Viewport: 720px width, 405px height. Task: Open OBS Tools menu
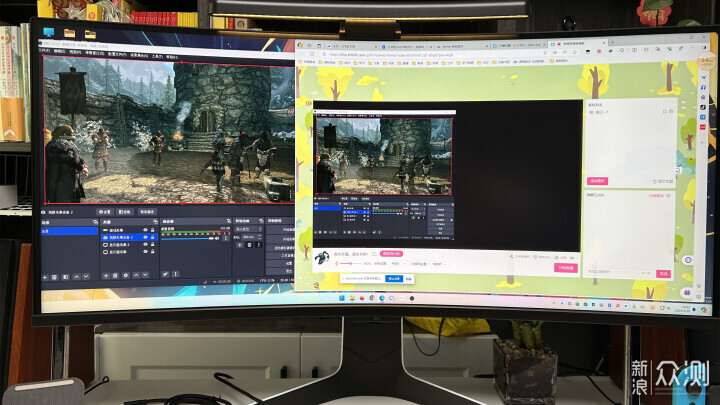tap(157, 56)
